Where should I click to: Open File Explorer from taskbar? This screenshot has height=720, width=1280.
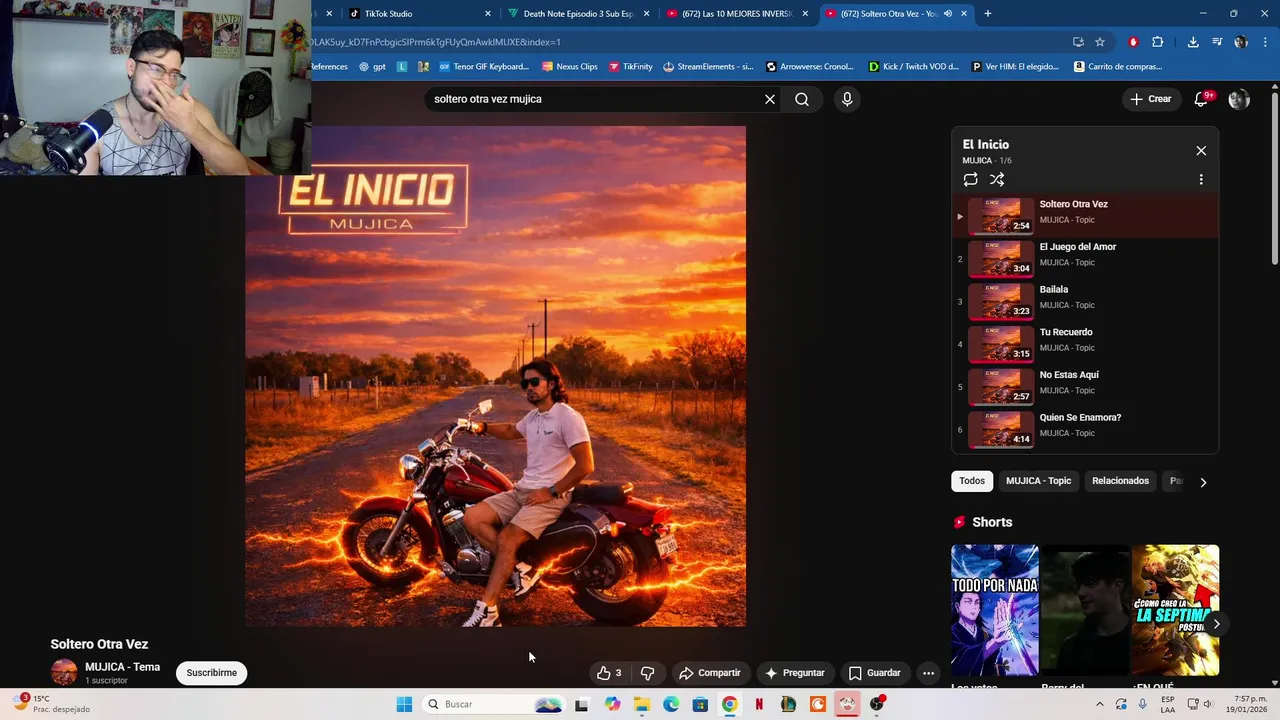[x=642, y=704]
